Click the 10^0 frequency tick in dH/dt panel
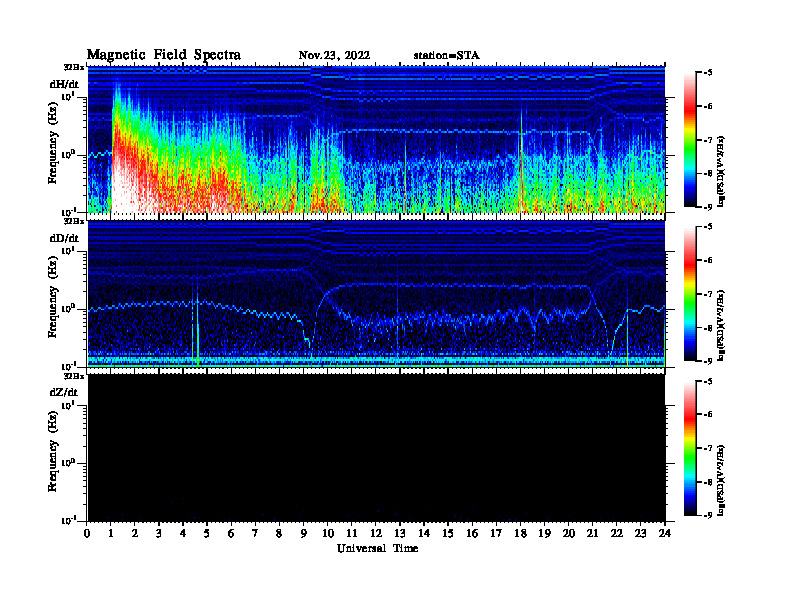 pyautogui.click(x=69, y=154)
